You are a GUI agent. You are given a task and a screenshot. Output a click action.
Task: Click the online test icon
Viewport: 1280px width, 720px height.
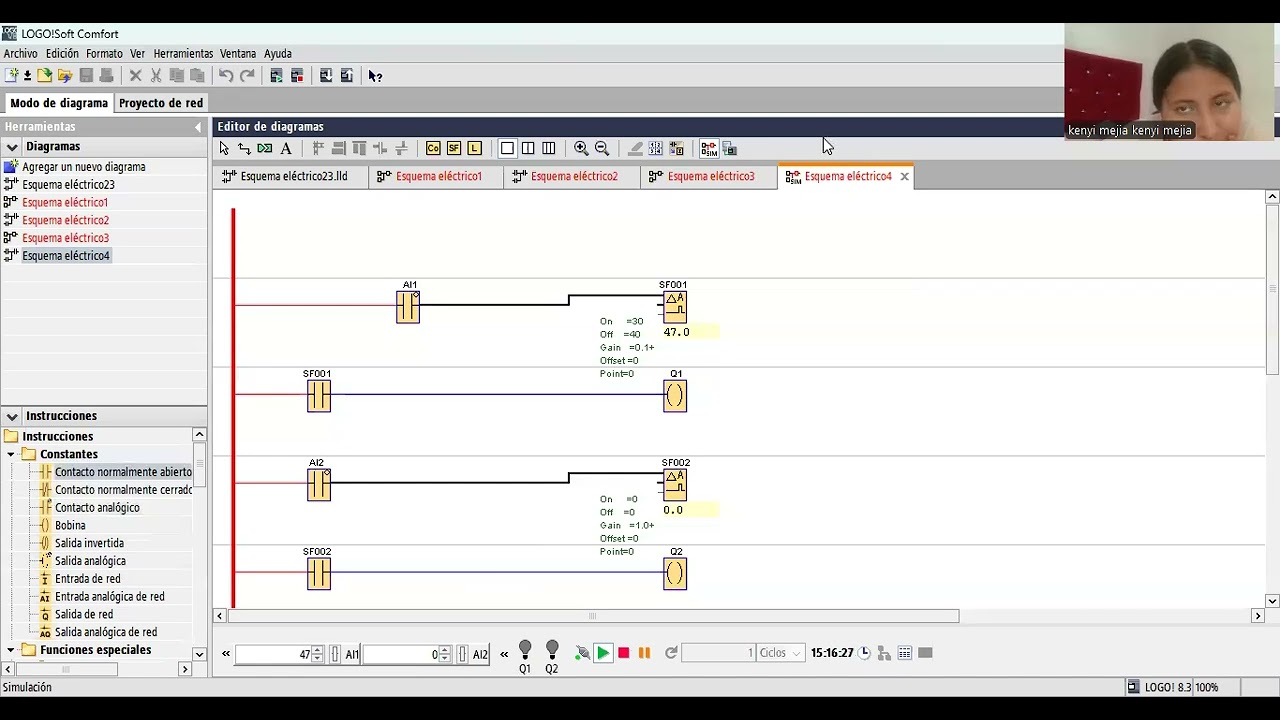730,148
